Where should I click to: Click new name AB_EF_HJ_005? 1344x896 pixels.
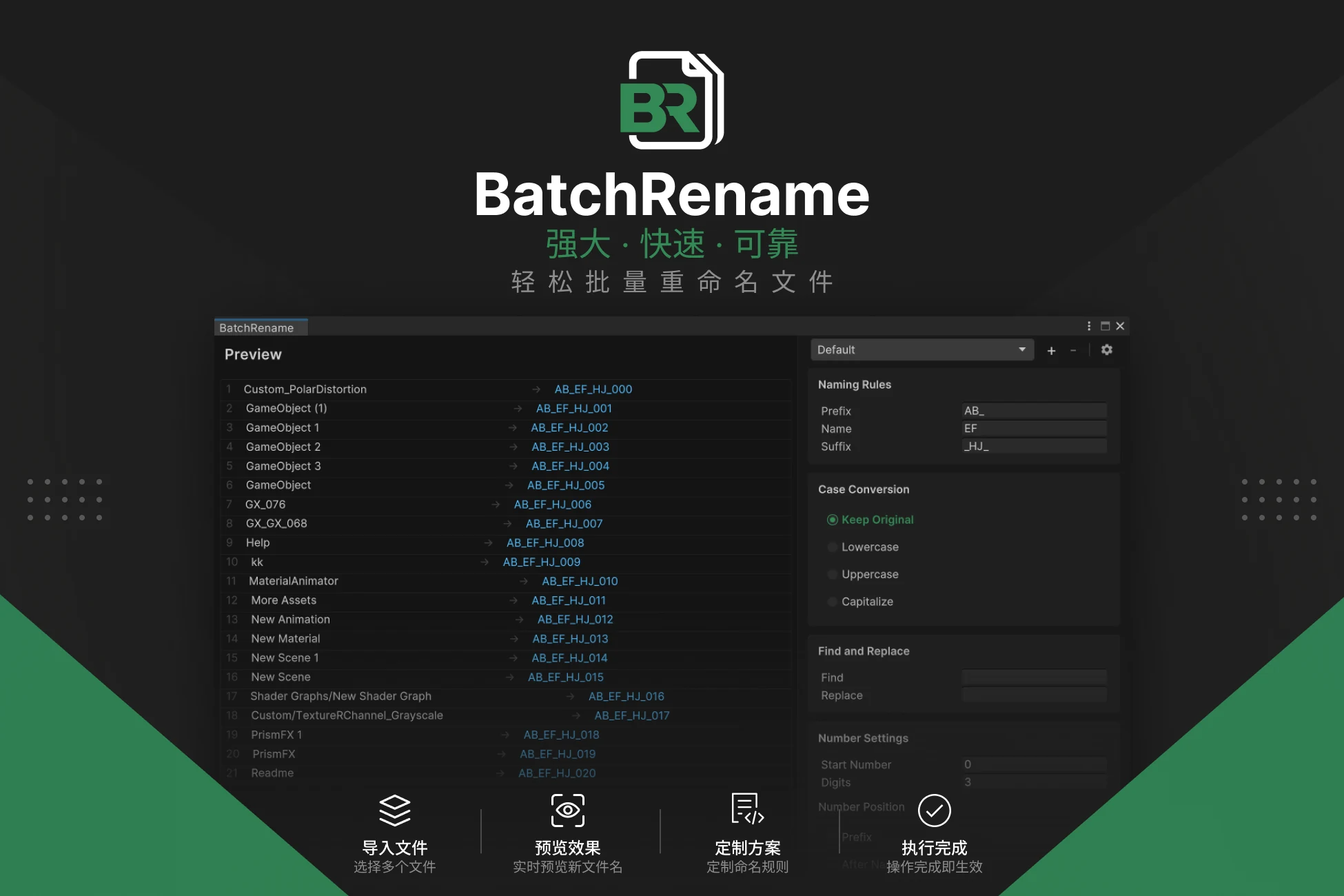(x=566, y=485)
